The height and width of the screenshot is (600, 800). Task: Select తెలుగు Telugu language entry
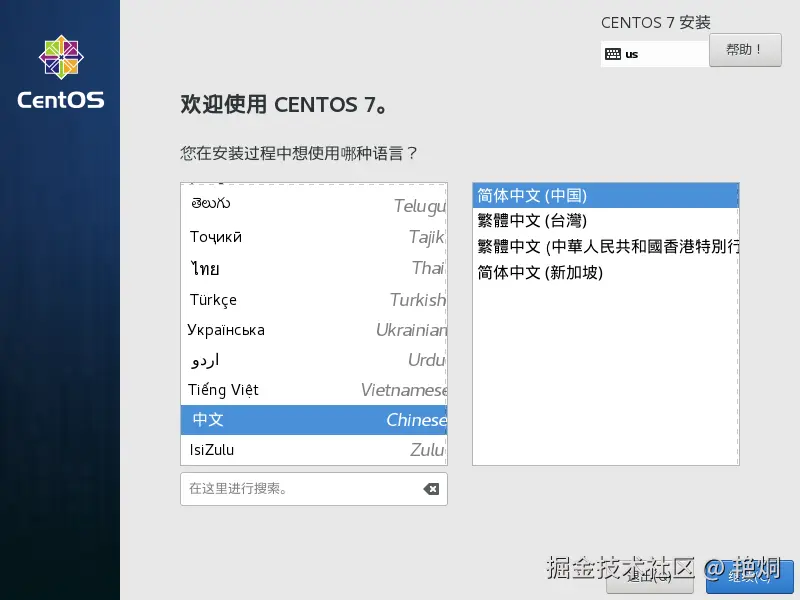click(300, 206)
